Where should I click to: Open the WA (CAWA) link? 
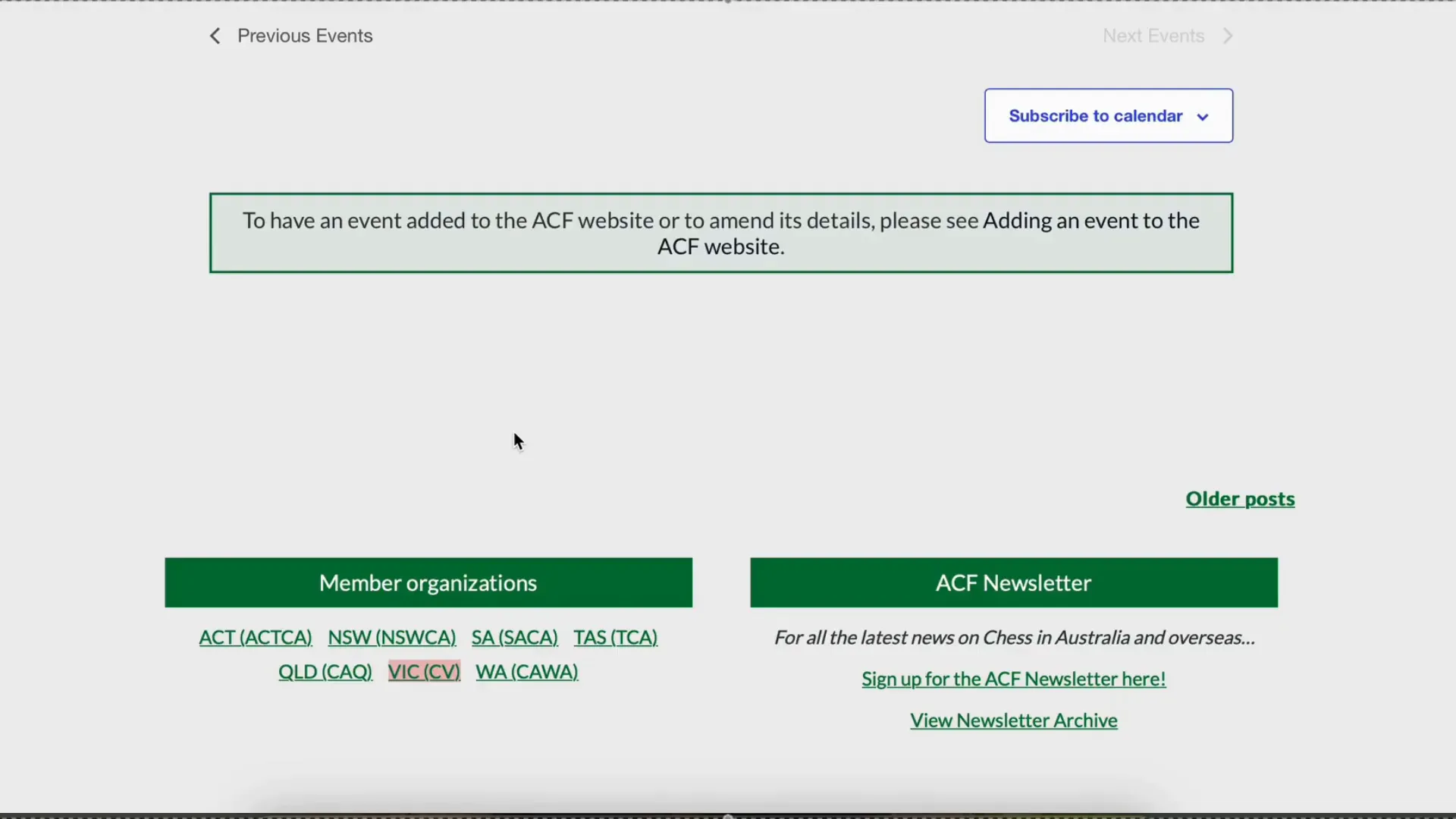point(527,672)
